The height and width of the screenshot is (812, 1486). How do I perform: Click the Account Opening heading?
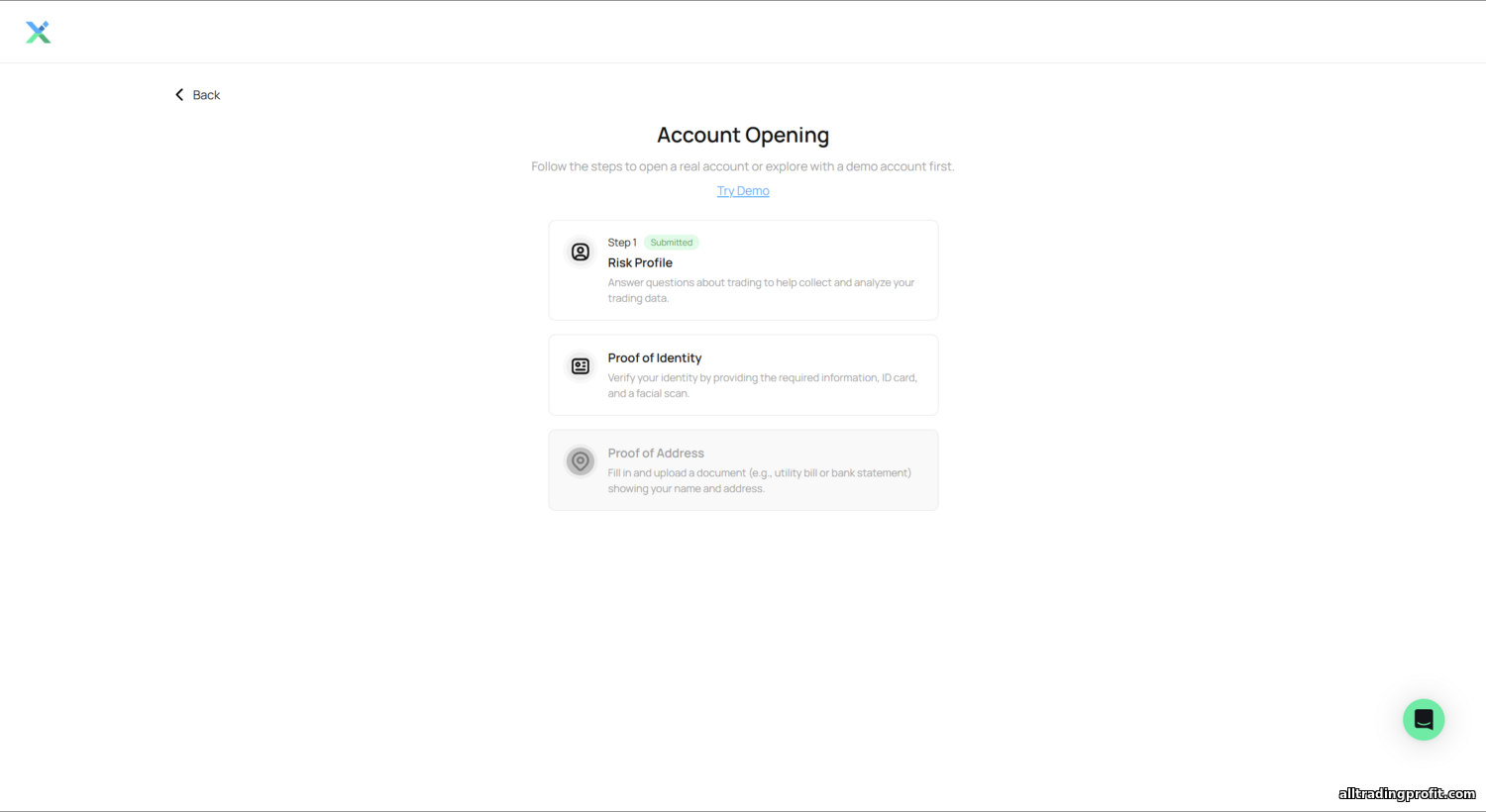743,135
